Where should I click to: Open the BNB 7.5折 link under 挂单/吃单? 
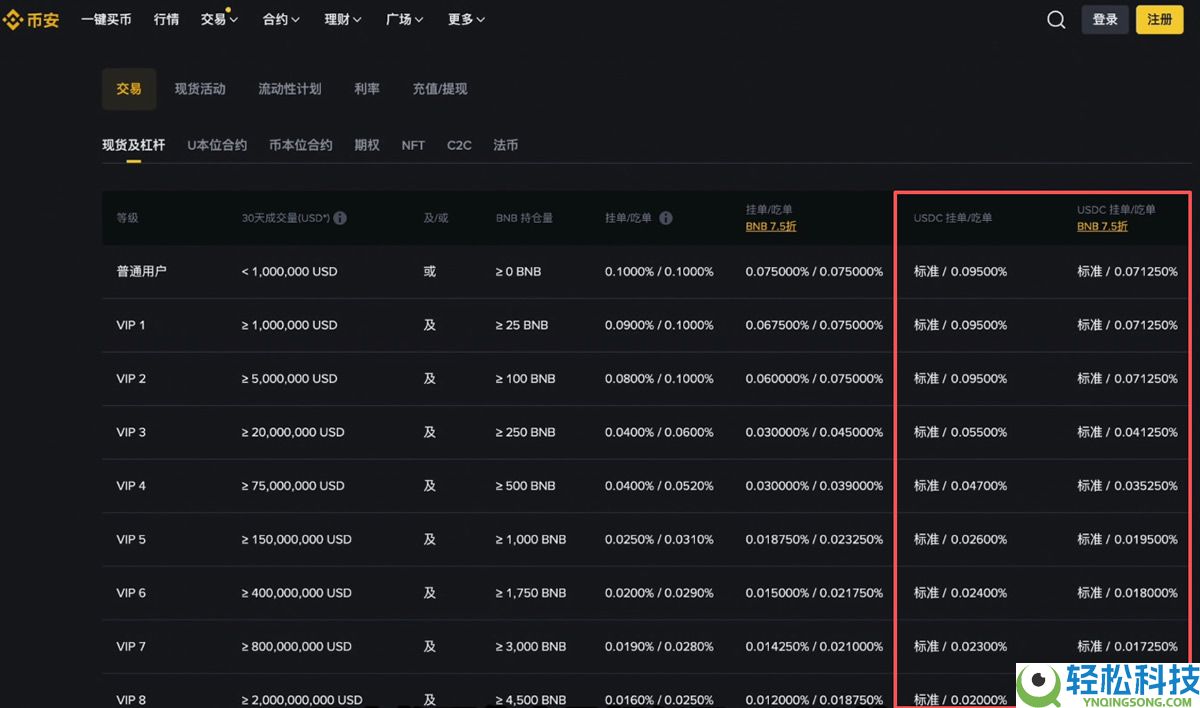(x=770, y=226)
